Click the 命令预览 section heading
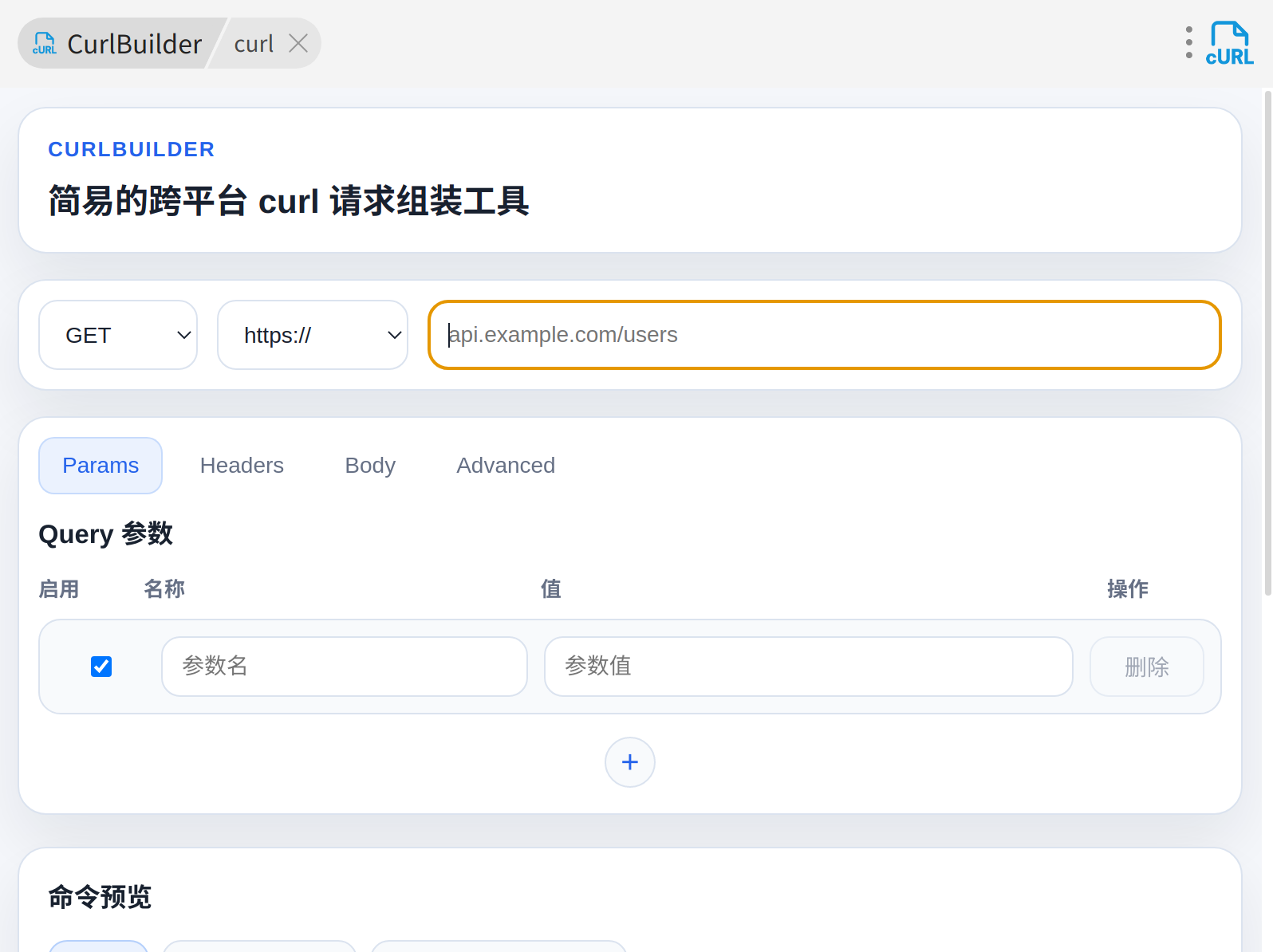 100,897
